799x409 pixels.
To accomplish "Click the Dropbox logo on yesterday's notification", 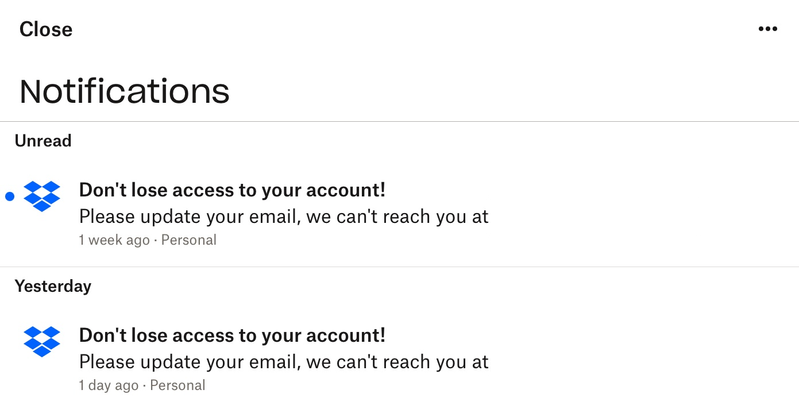I will [42, 341].
